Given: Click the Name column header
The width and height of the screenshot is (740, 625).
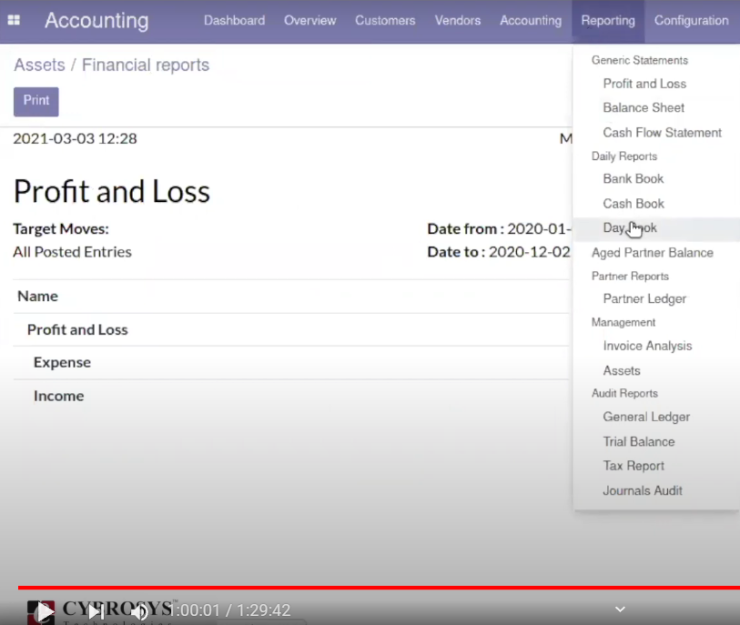Looking at the screenshot, I should click(38, 296).
